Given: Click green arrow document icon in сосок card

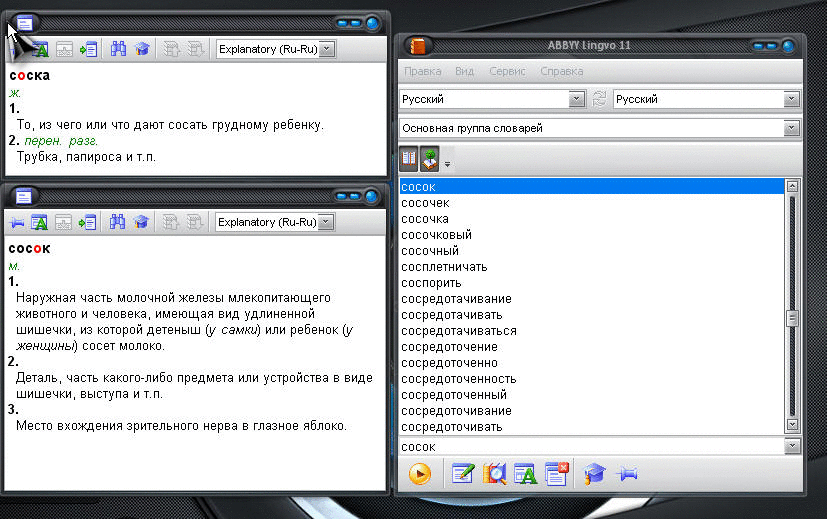Looking at the screenshot, I should click(x=88, y=223).
